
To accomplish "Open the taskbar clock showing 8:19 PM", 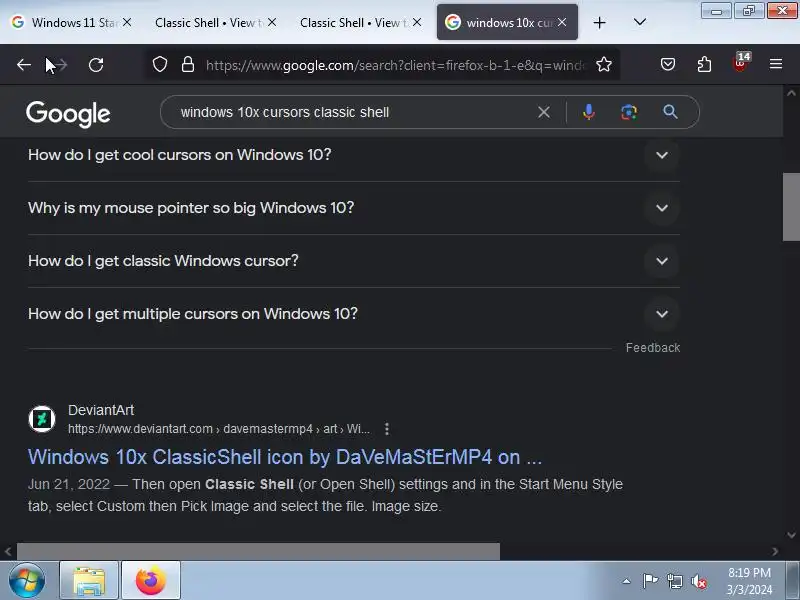I will (749, 581).
